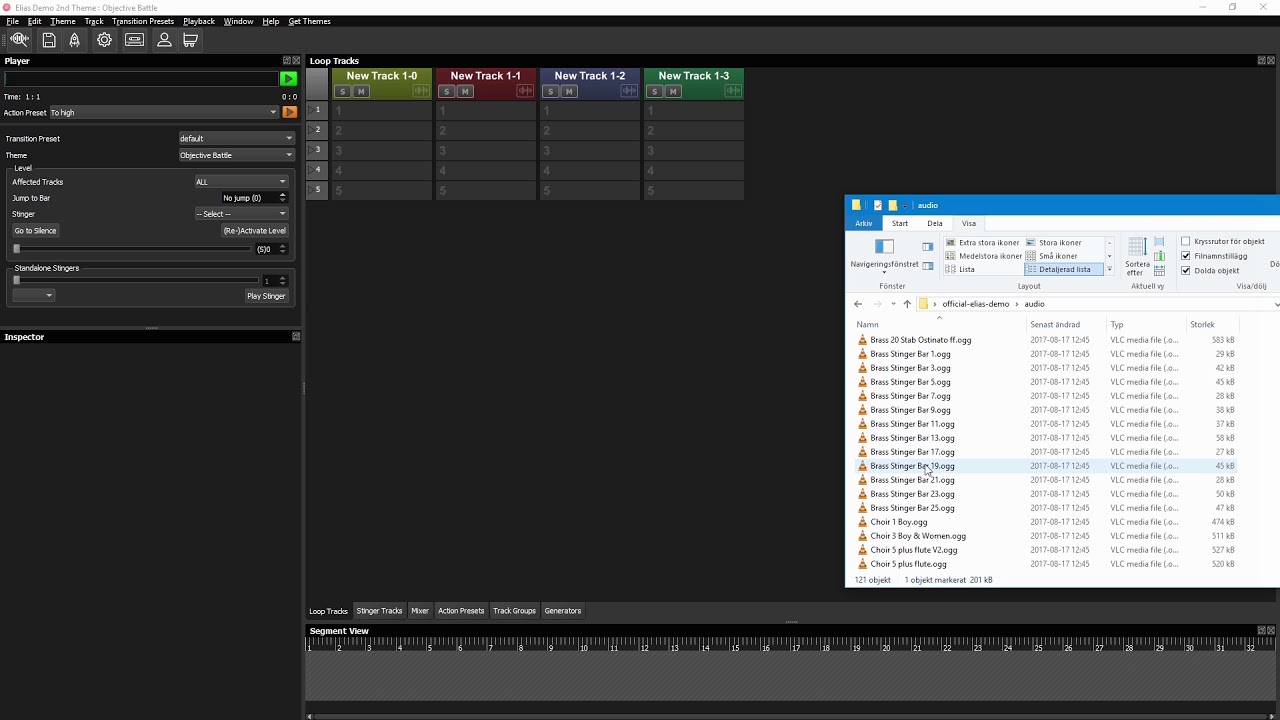Open the Transition Presets menu

click(143, 21)
